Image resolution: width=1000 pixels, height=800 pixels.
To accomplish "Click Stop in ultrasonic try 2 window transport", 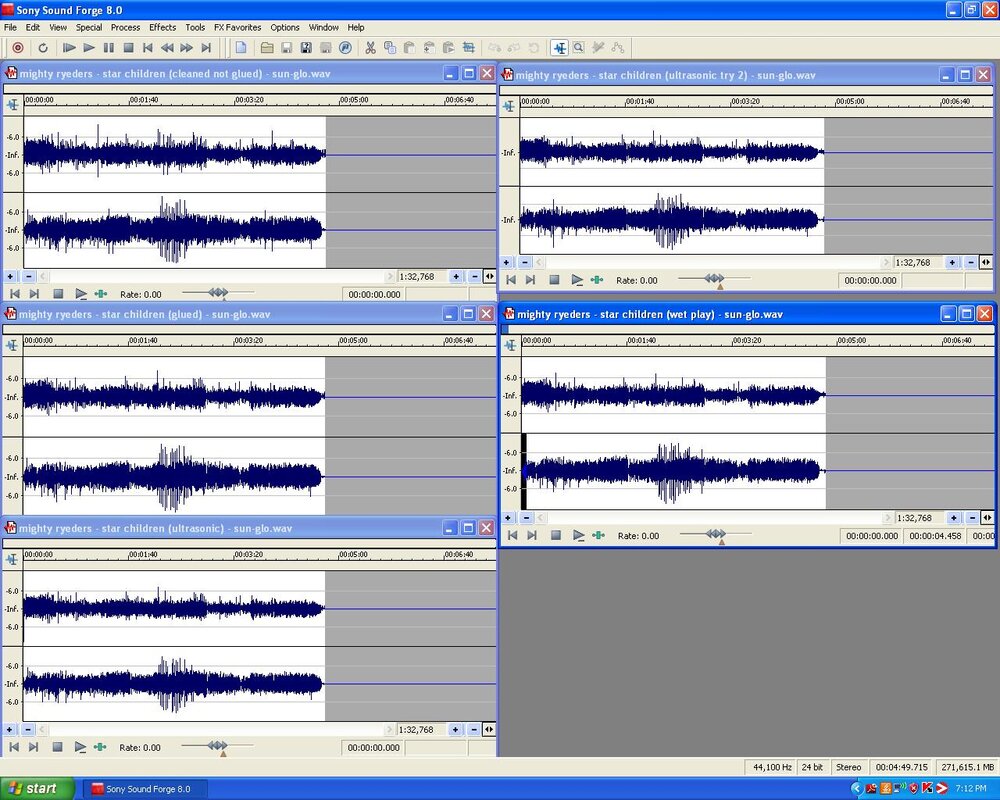I will (554, 280).
